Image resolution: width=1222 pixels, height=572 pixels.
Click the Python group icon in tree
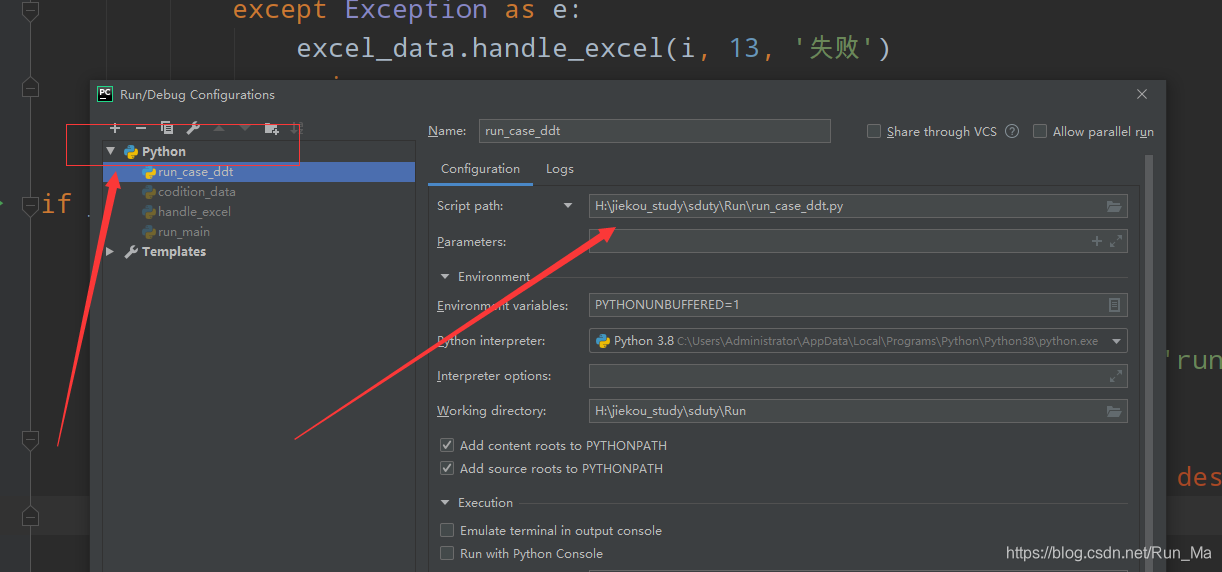(x=131, y=152)
